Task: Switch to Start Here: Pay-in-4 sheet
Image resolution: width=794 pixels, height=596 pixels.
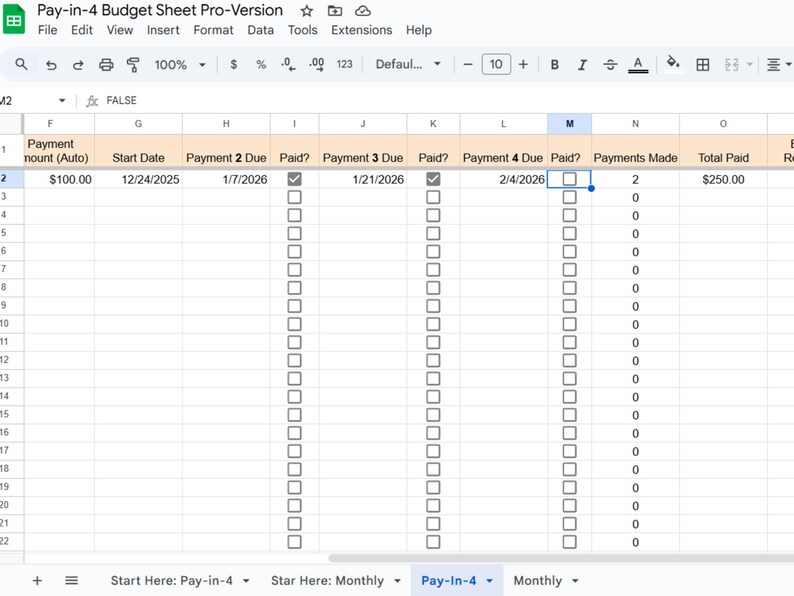Action: tap(172, 581)
